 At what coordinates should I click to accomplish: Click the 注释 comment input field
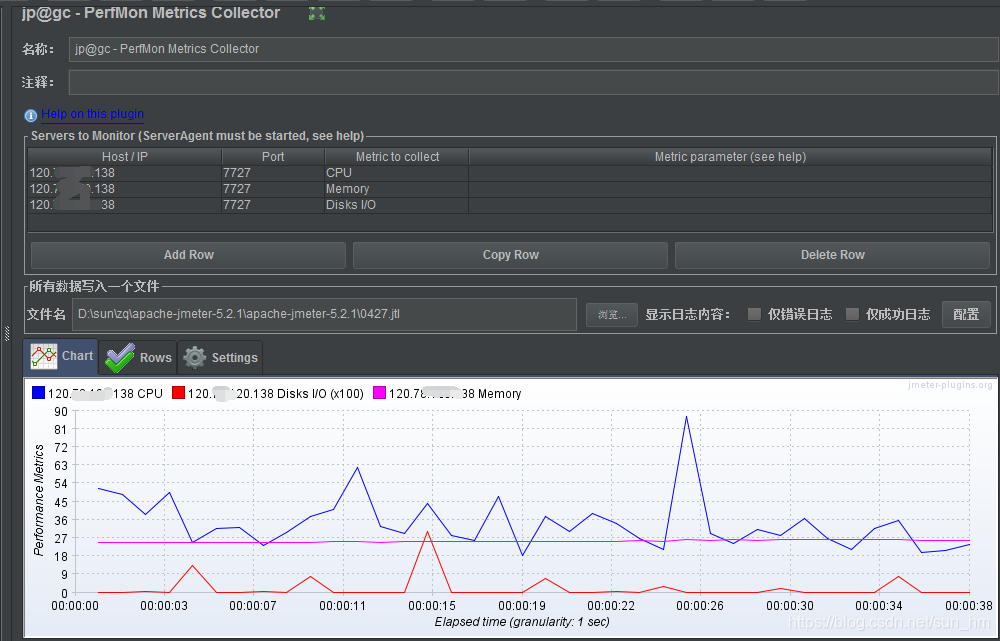tap(533, 82)
